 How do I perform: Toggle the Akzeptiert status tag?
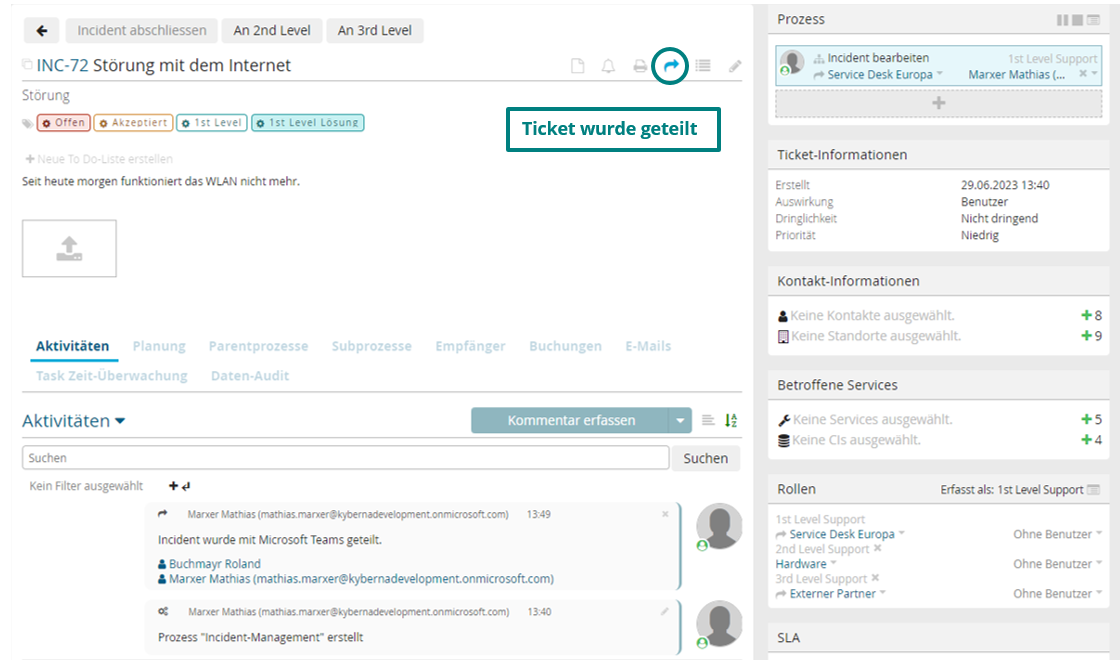click(135, 122)
